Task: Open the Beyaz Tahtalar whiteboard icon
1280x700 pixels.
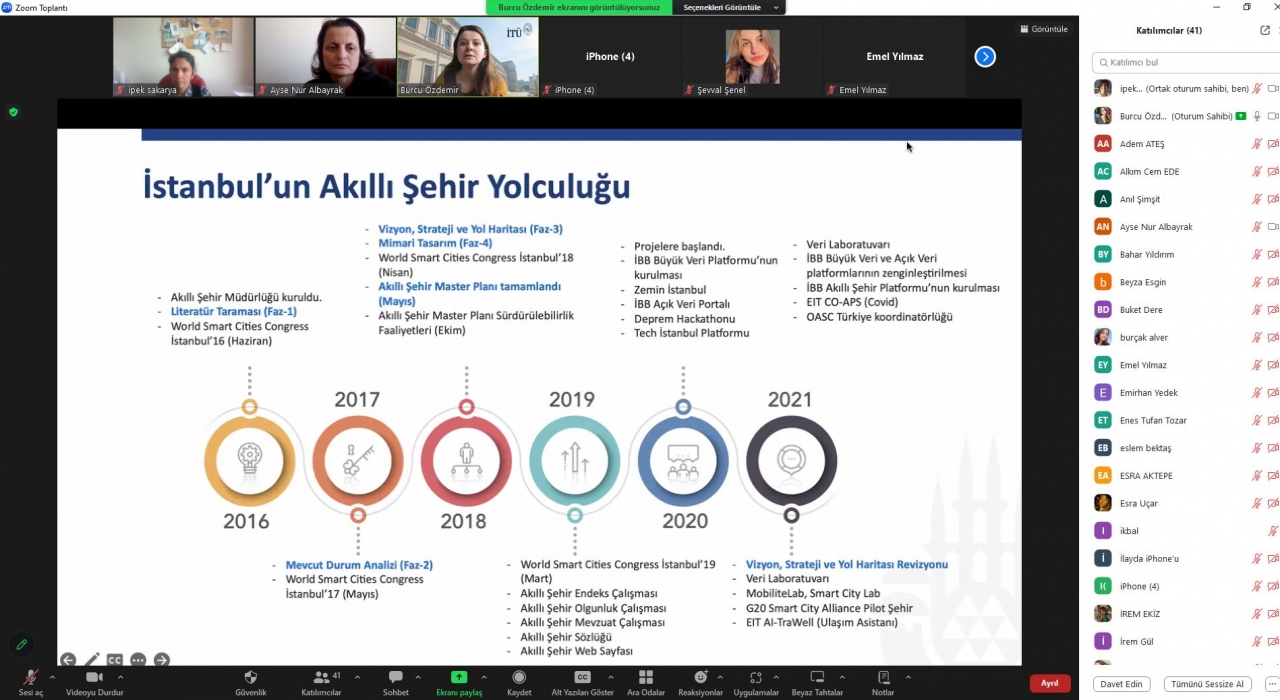Action: pos(817,678)
